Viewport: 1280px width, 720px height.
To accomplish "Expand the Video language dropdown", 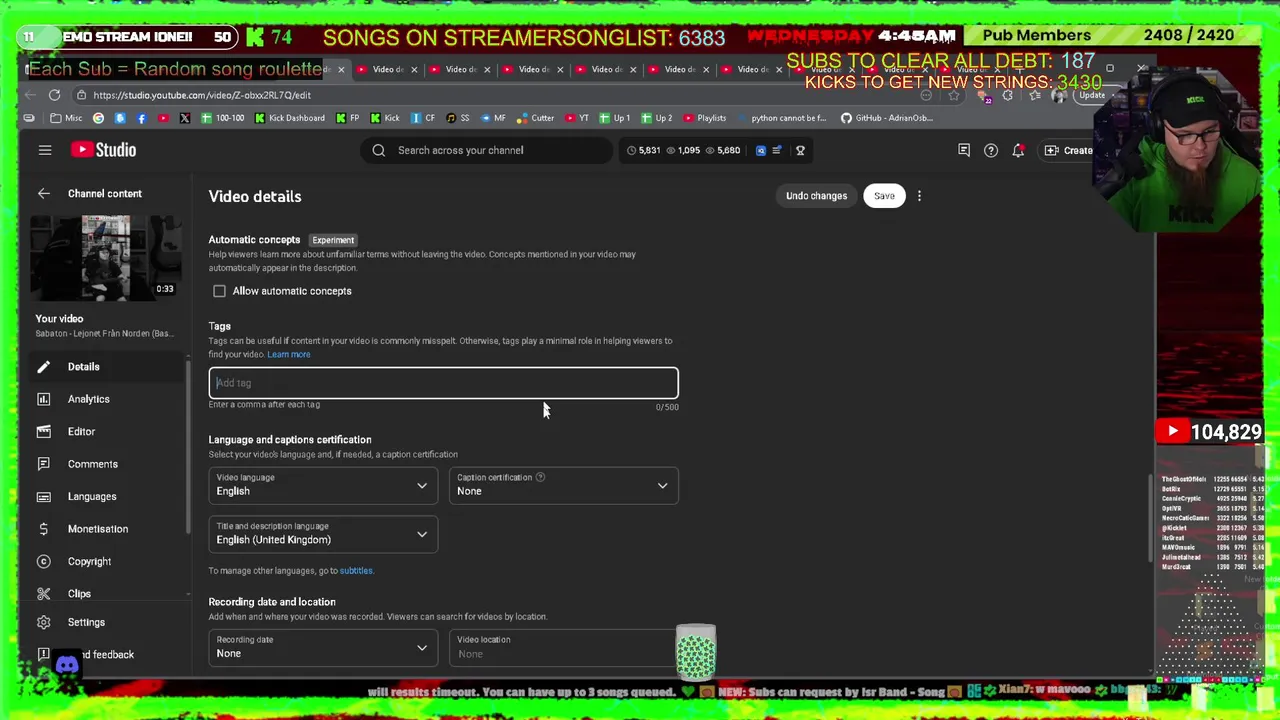I will 323,485.
